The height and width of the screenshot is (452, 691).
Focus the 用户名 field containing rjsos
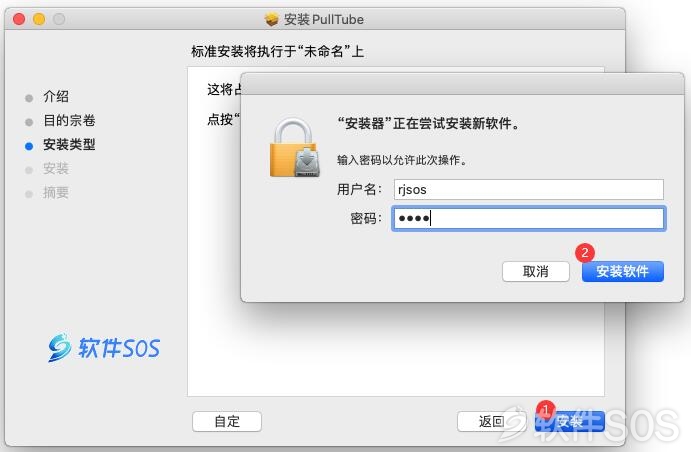coord(528,189)
